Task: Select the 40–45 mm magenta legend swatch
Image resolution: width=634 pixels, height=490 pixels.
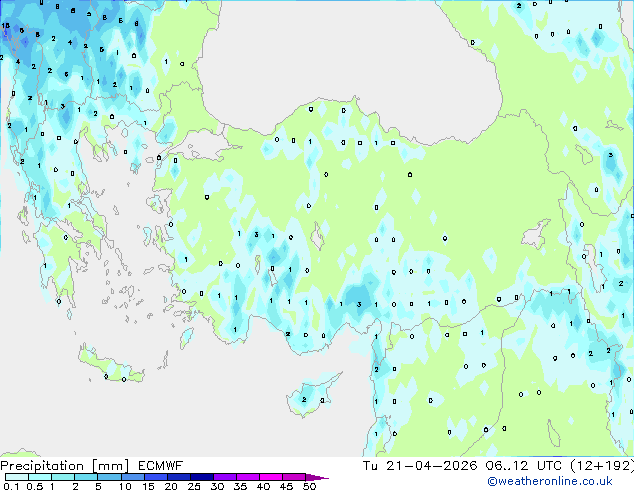Action: coord(271,477)
